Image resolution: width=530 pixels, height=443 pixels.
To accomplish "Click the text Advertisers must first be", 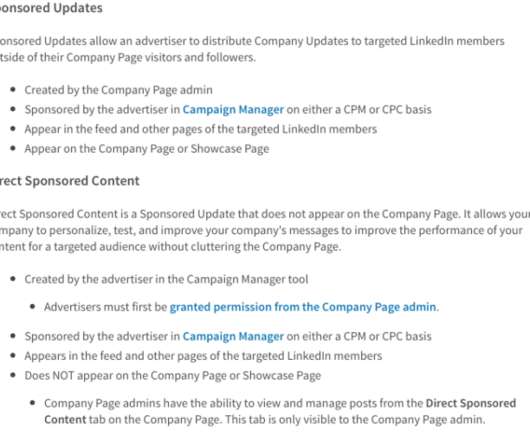I will pos(105,307).
